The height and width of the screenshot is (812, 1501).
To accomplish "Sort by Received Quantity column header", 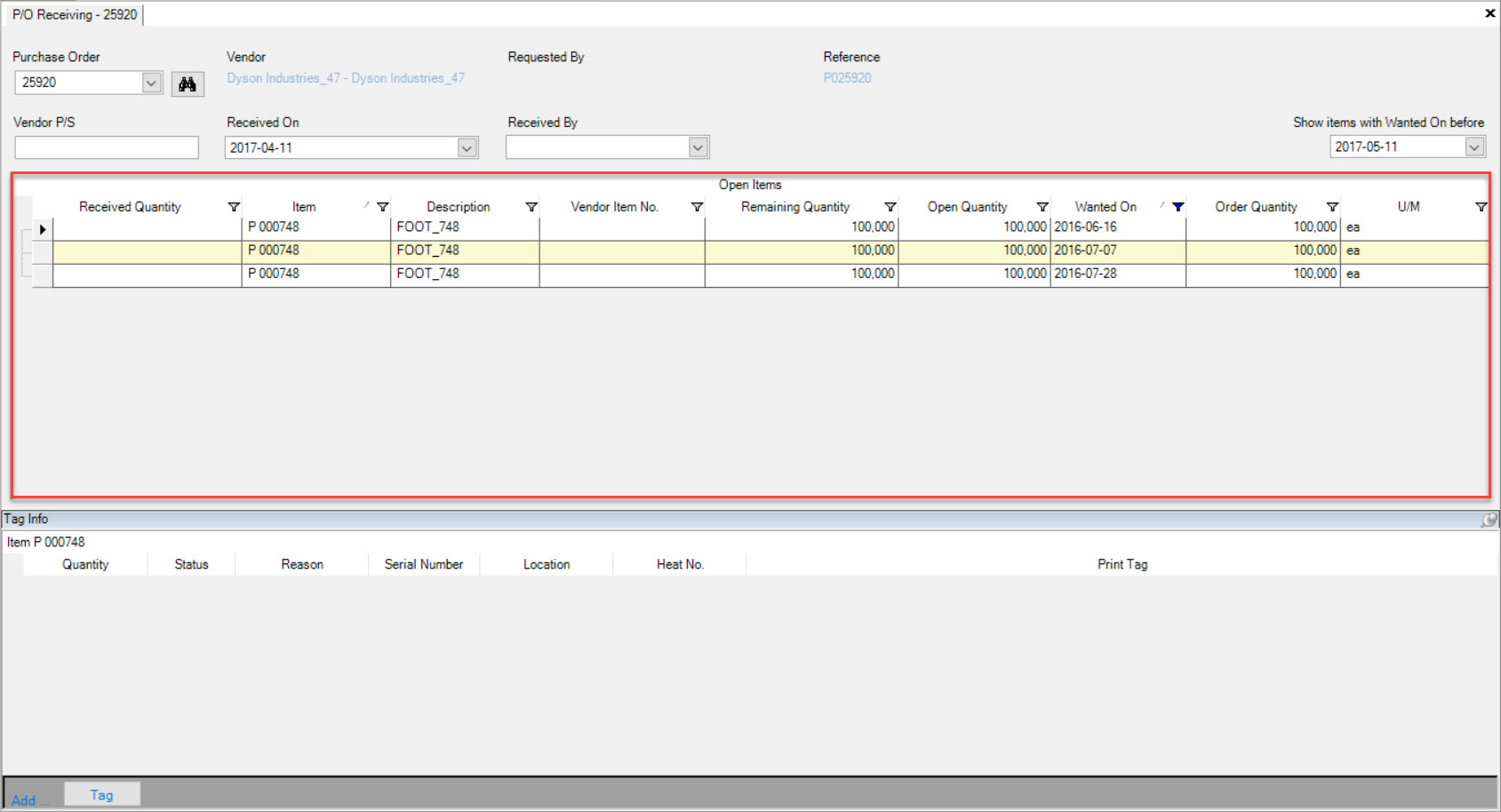I will coord(130,207).
